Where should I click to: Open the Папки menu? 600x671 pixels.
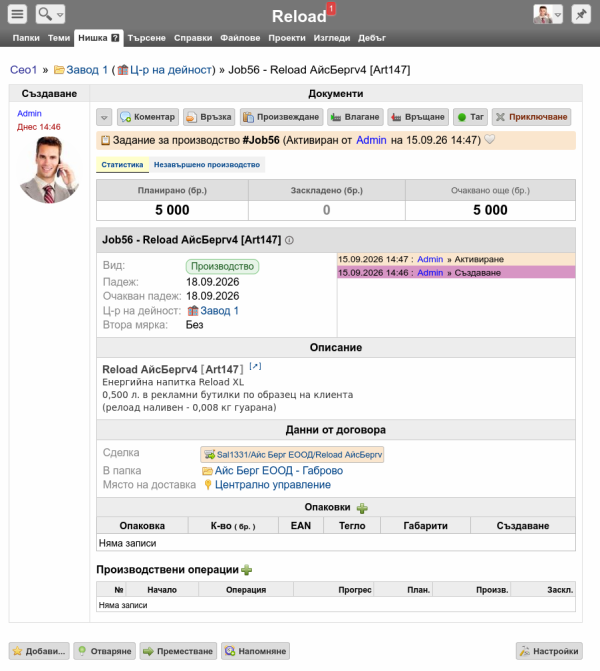point(26,38)
